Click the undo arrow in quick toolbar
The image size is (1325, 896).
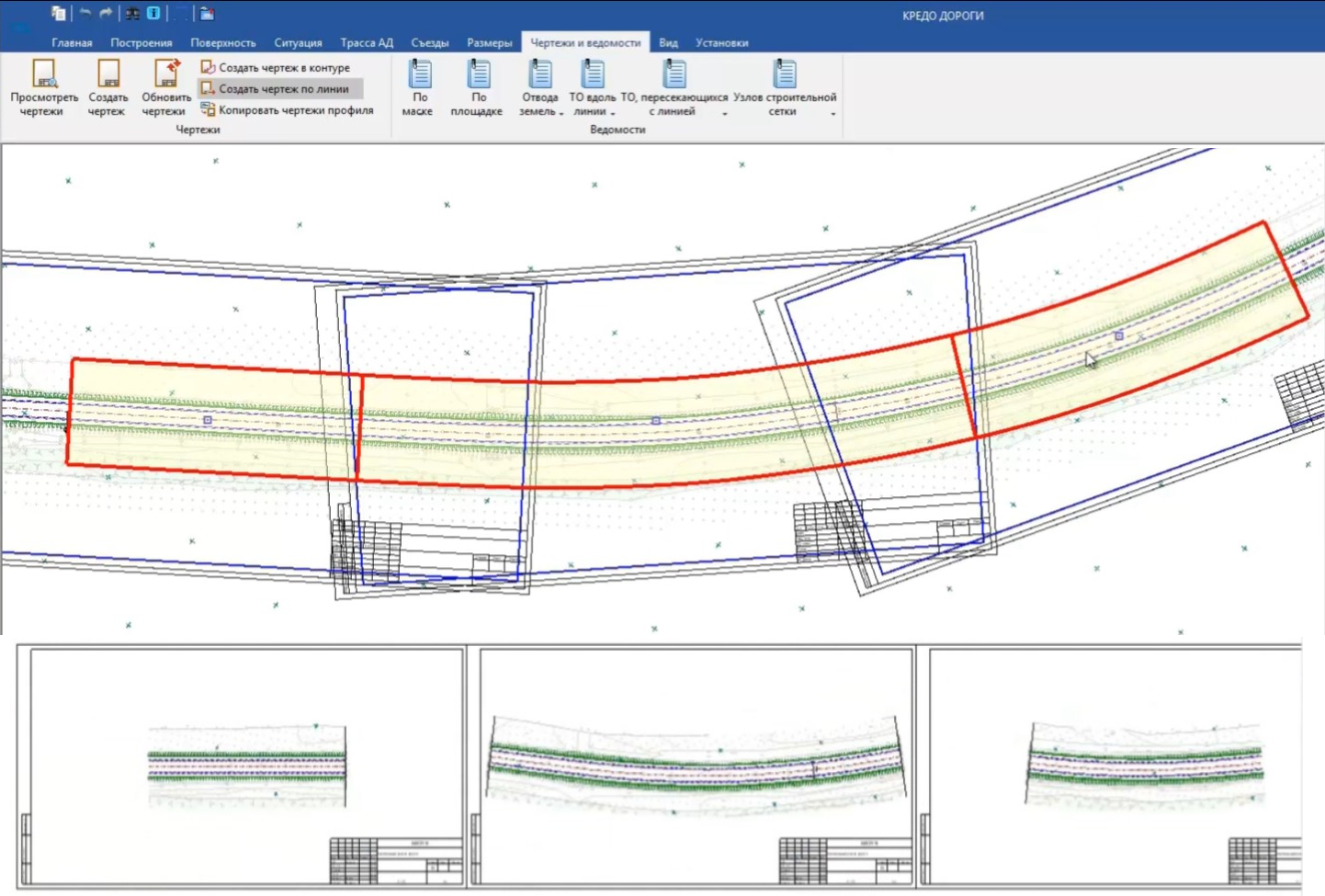tap(85, 13)
